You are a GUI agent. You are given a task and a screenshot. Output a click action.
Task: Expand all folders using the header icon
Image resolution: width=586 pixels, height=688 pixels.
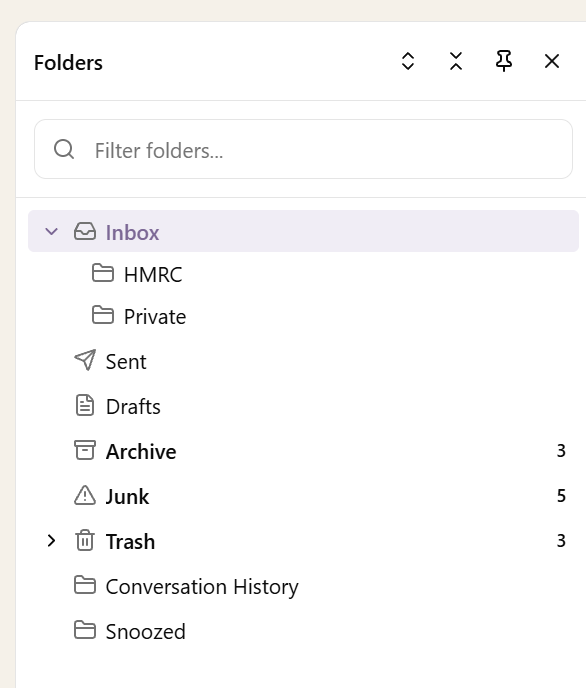point(408,61)
